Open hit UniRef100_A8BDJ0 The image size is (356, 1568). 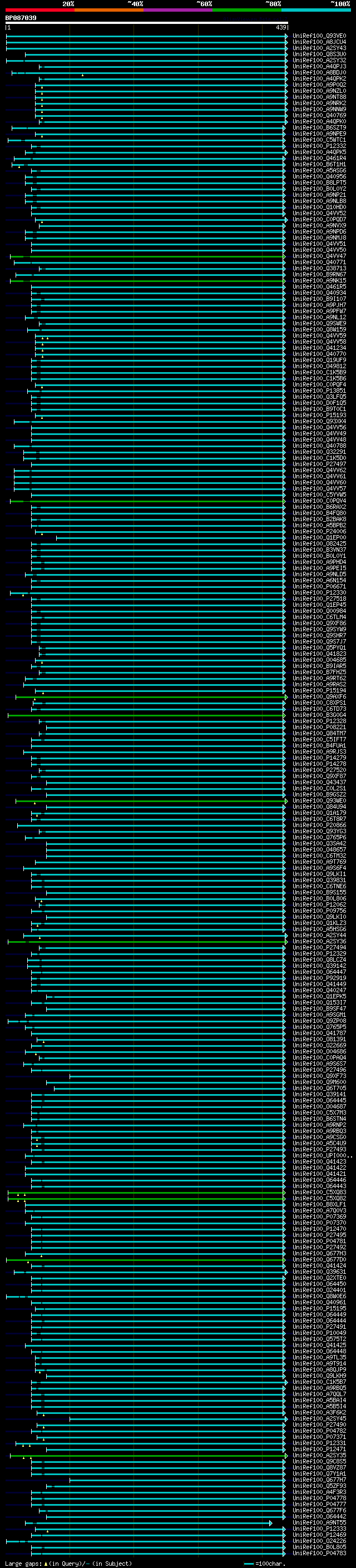319,72
